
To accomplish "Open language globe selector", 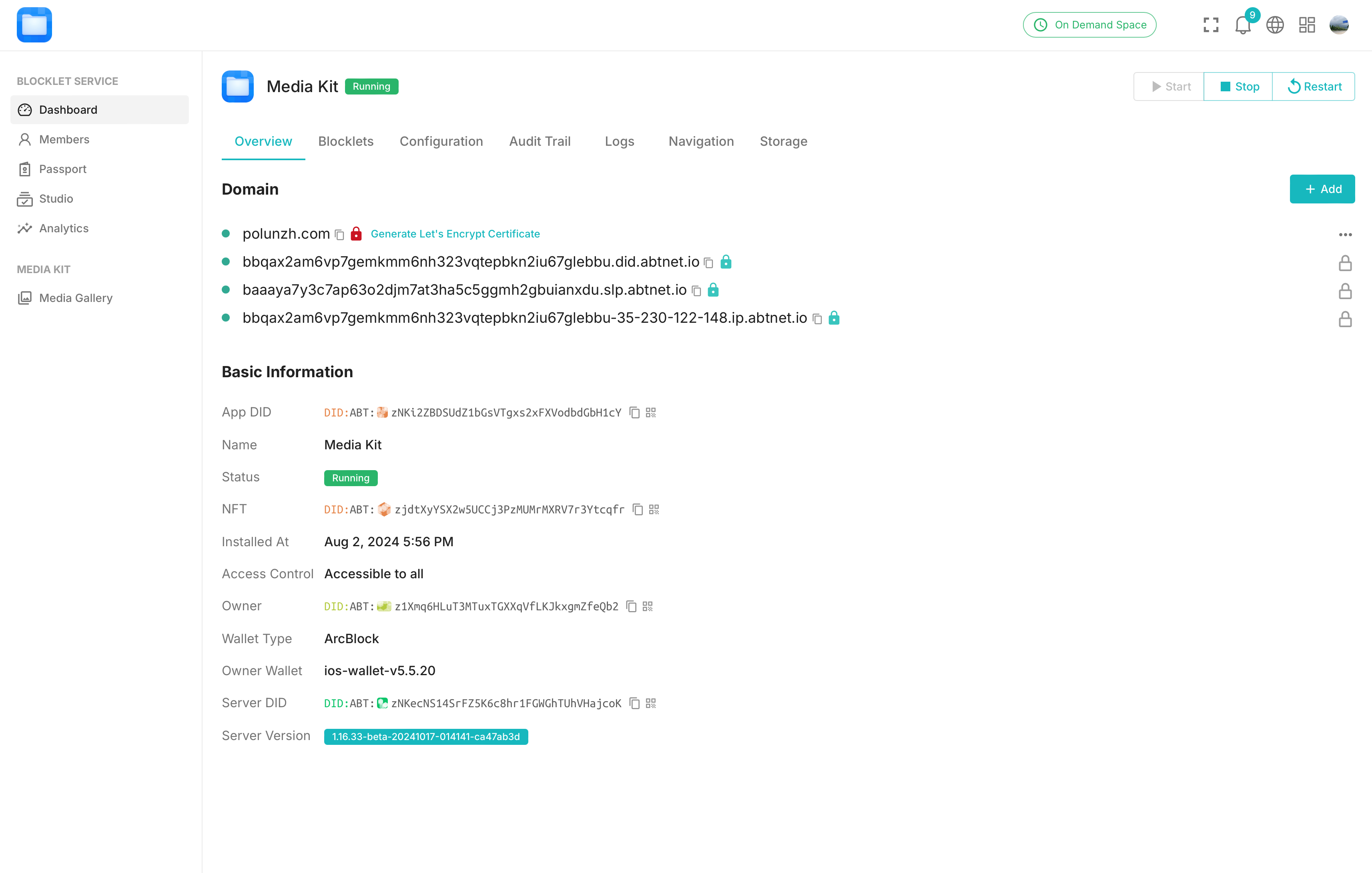I will pyautogui.click(x=1275, y=25).
